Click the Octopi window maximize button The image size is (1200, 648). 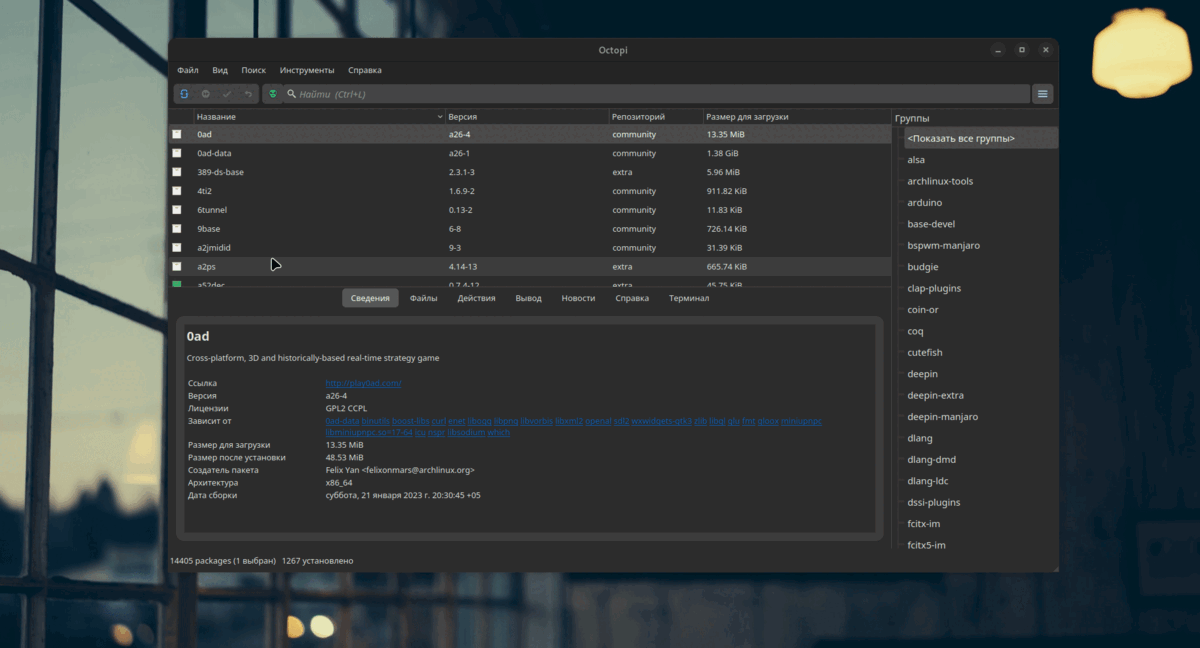coord(1022,50)
